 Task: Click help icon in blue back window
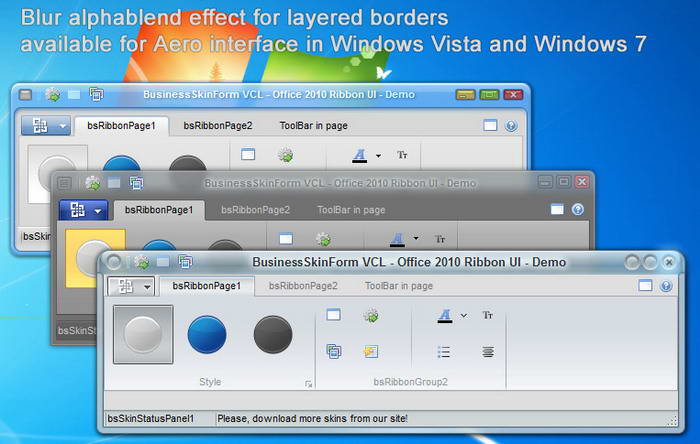tap(511, 126)
